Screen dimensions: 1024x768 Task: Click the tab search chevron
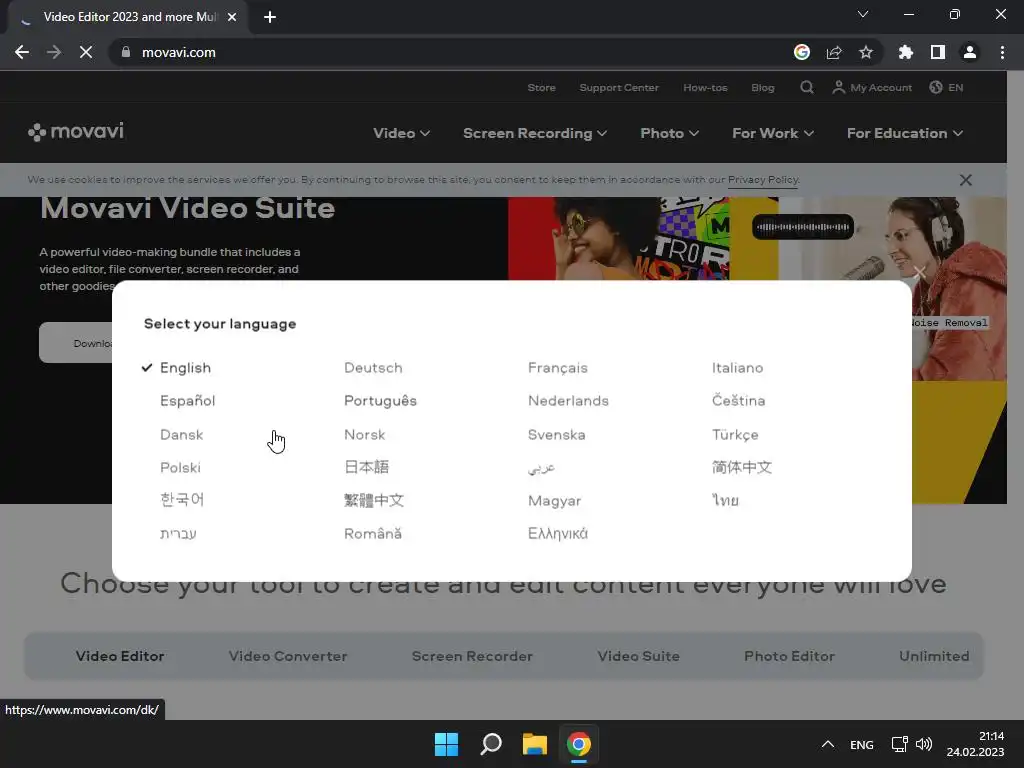tap(863, 14)
